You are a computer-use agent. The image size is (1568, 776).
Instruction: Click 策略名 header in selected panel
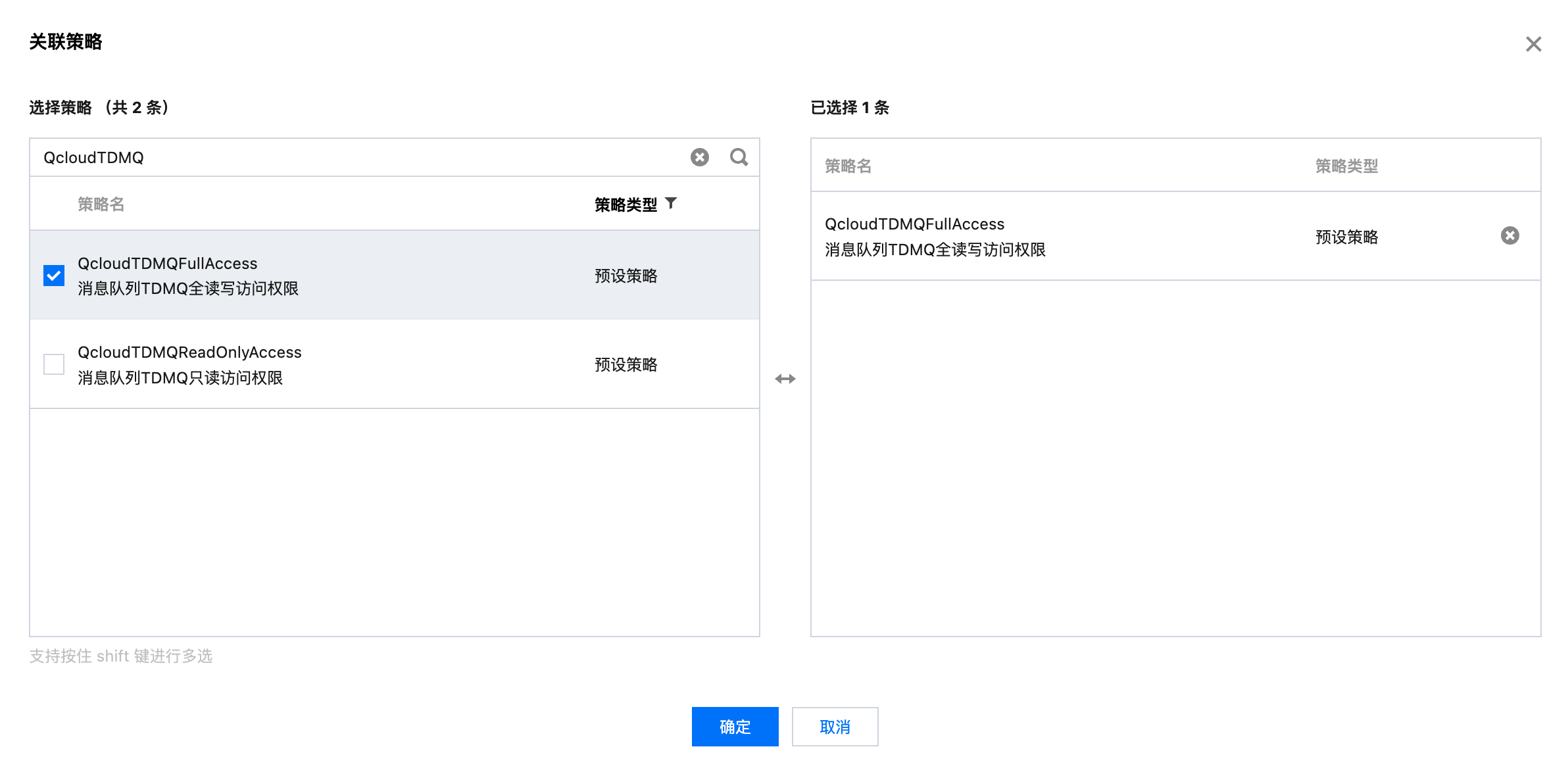(x=848, y=166)
